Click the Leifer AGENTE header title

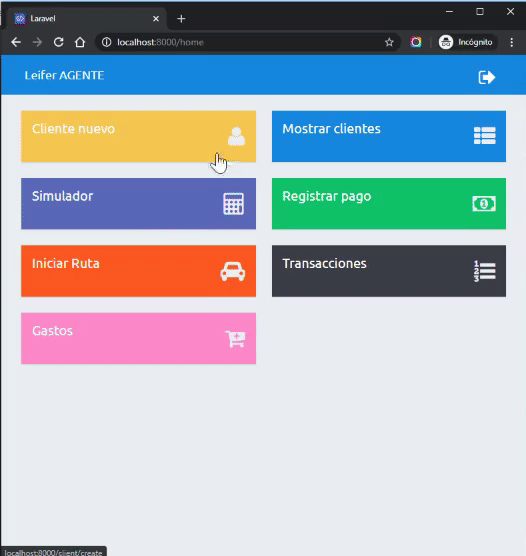point(64,76)
